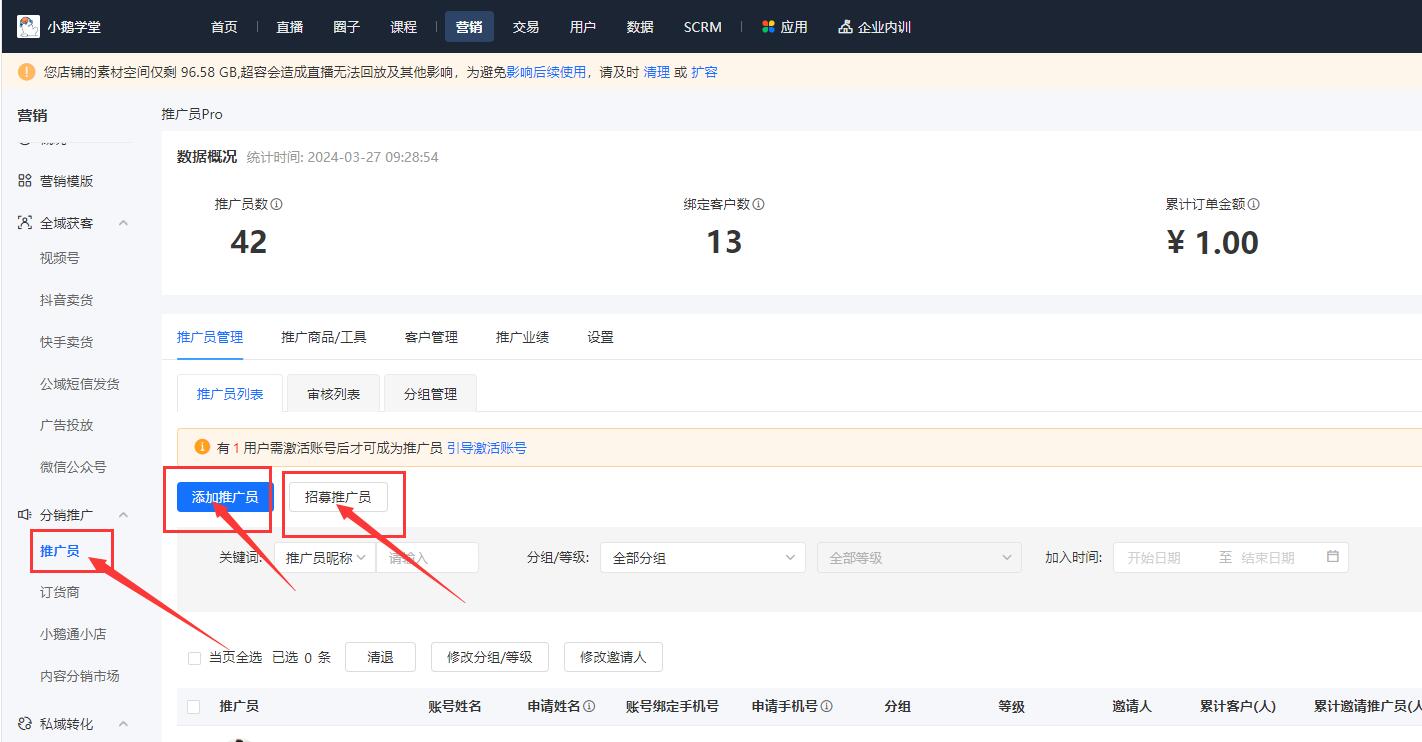This screenshot has height=742, width=1422.
Task: Switch to the 审核列表 tab
Action: click(334, 394)
